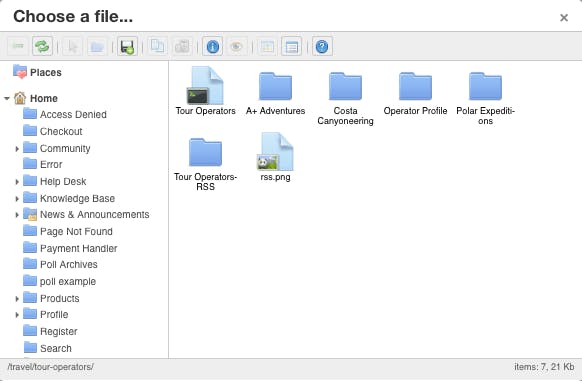
Task: Open the Products folder in tree
Action: tap(51, 298)
